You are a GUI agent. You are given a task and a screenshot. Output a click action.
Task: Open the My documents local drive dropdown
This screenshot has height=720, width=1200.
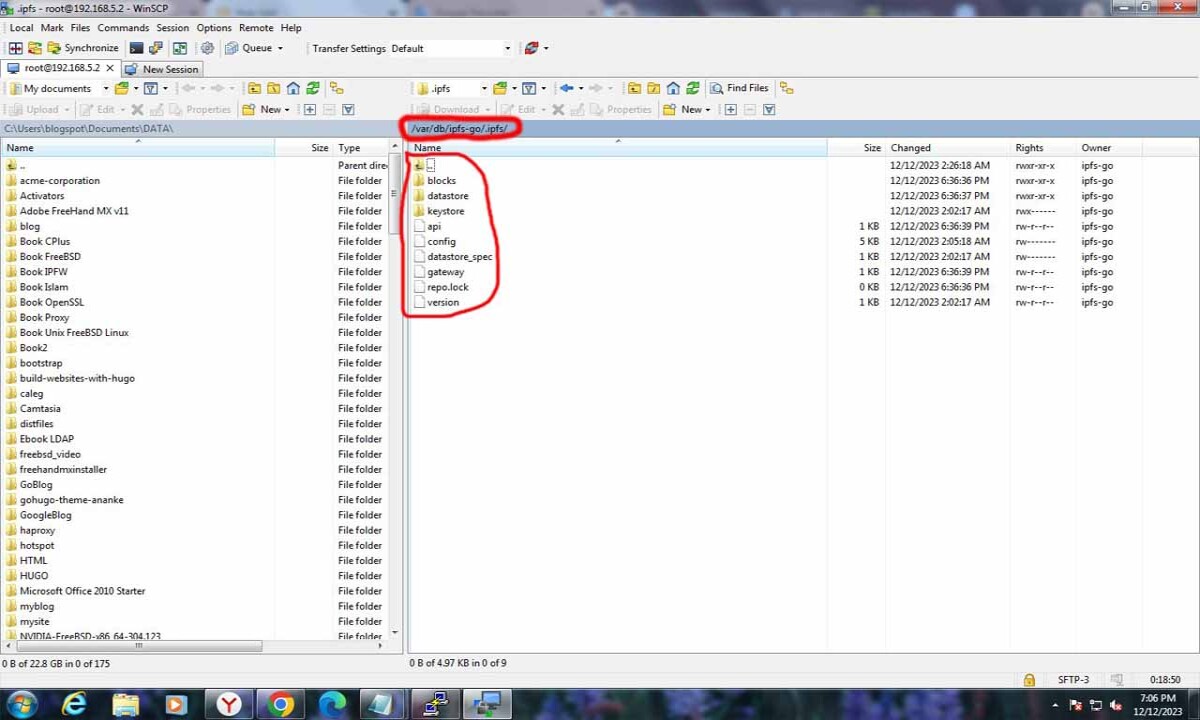[57, 88]
